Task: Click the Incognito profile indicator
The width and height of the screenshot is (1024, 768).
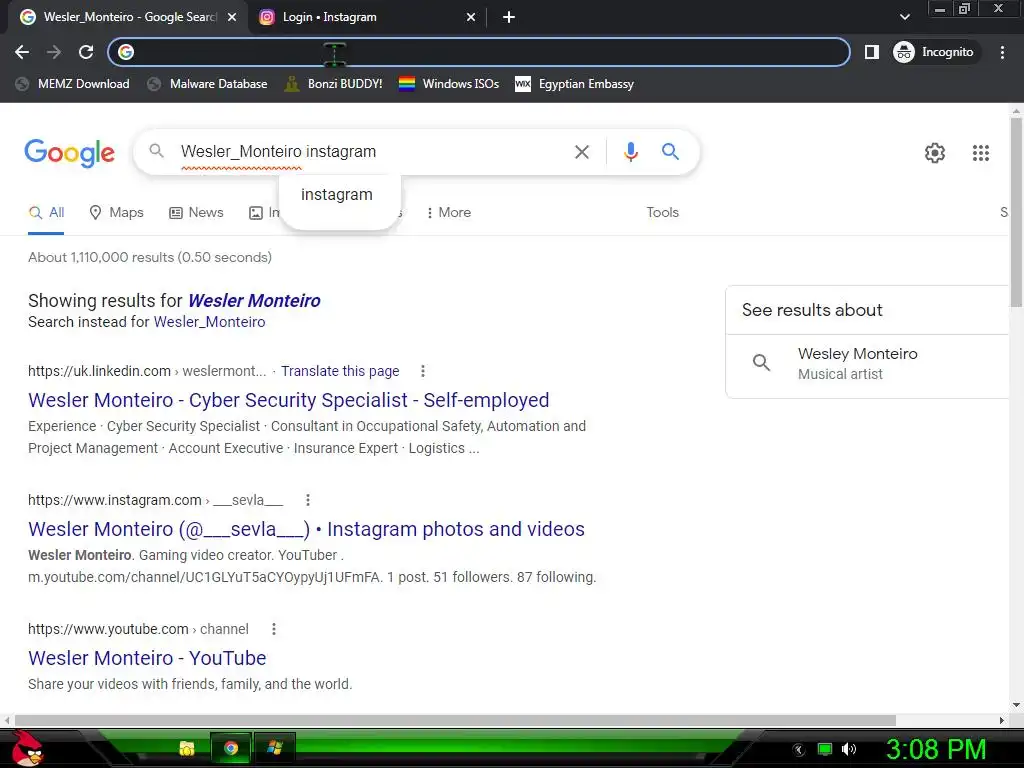Action: point(934,52)
